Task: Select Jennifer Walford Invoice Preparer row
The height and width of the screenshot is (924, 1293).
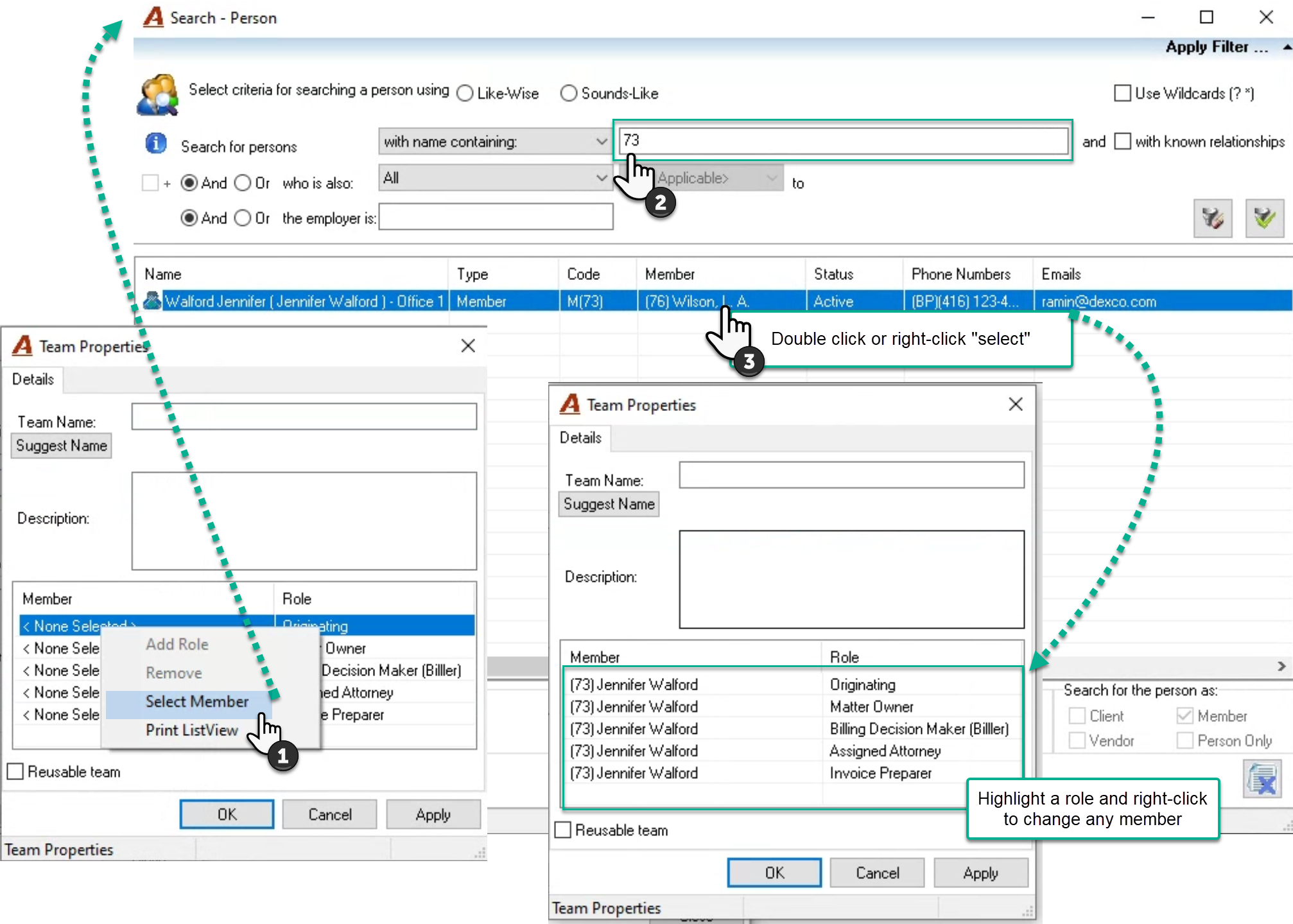Action: [x=793, y=773]
